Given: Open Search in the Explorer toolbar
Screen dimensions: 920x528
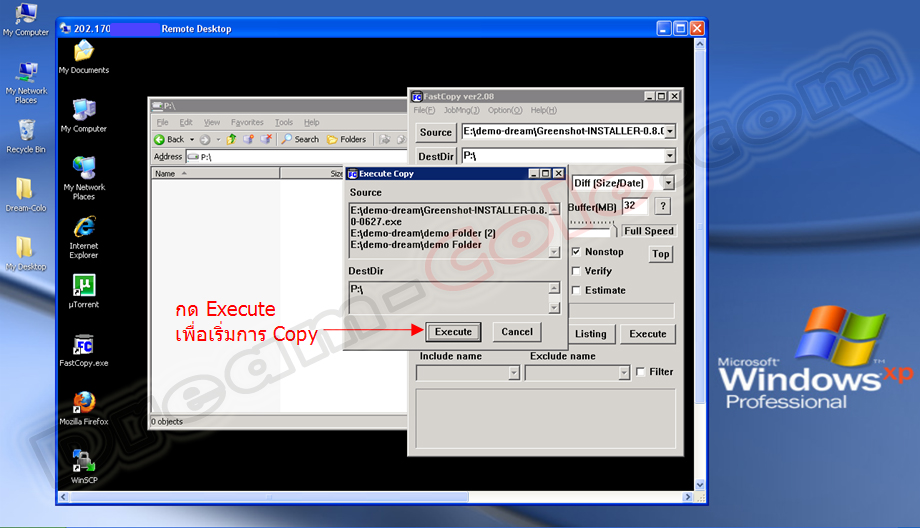Looking at the screenshot, I should (300, 139).
